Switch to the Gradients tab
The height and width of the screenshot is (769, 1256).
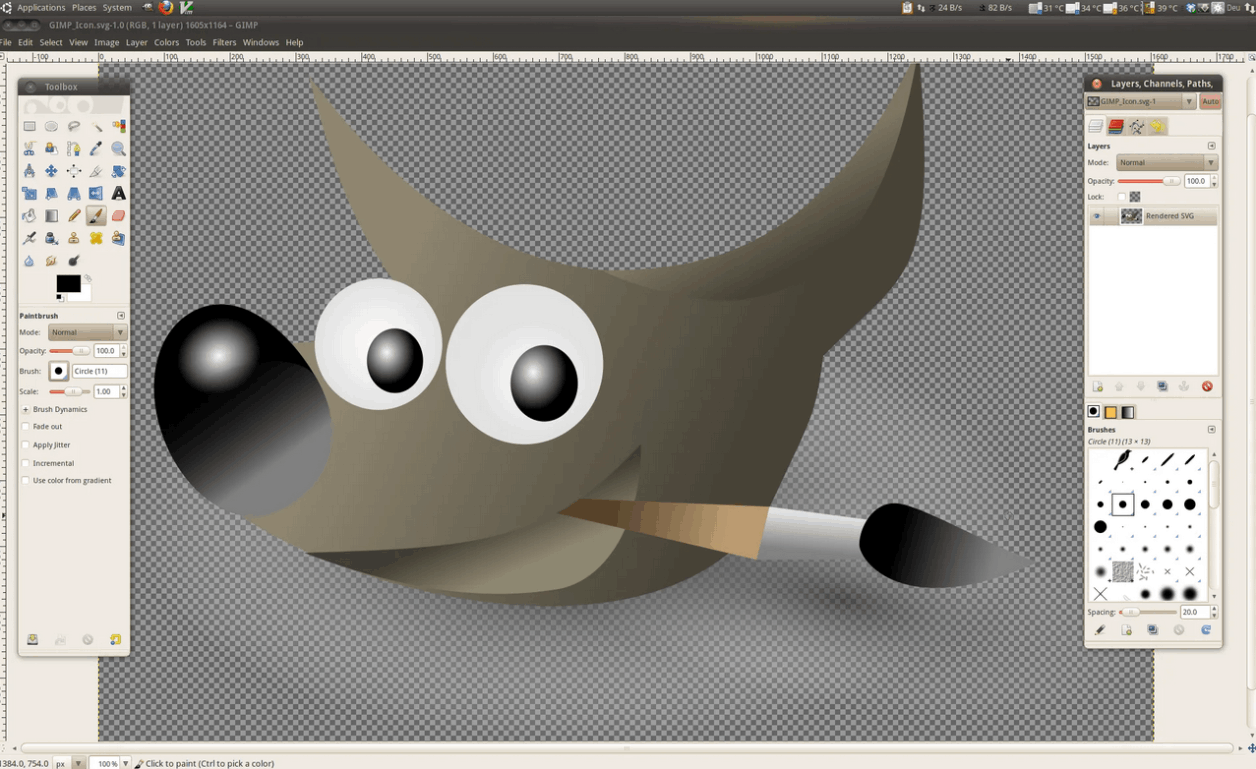pyautogui.click(x=1128, y=412)
